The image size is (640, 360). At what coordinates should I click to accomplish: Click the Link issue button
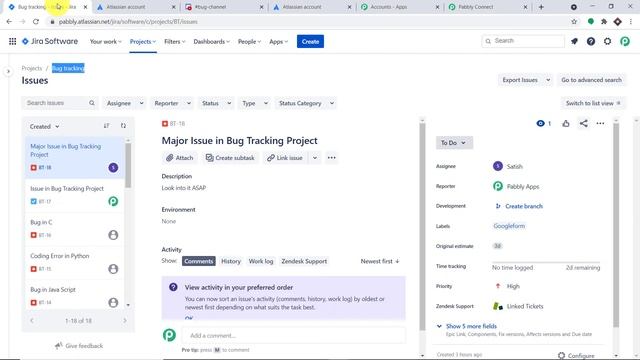click(285, 158)
